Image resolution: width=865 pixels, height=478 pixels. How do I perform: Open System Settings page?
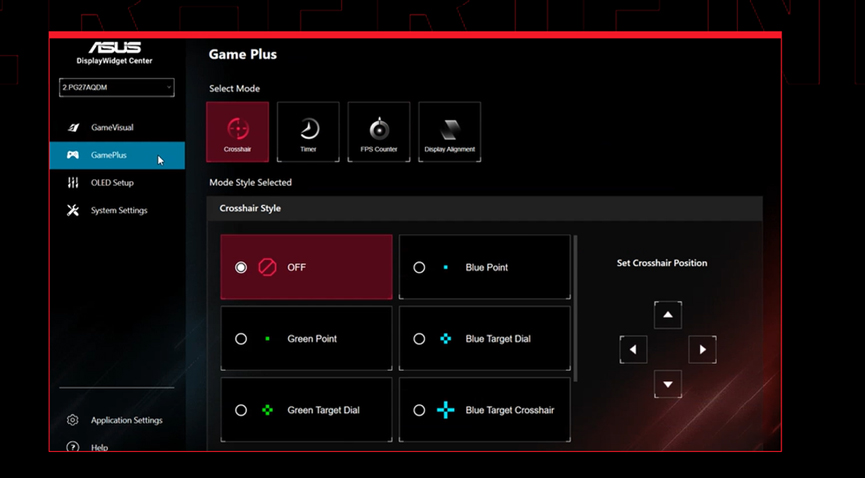point(117,210)
